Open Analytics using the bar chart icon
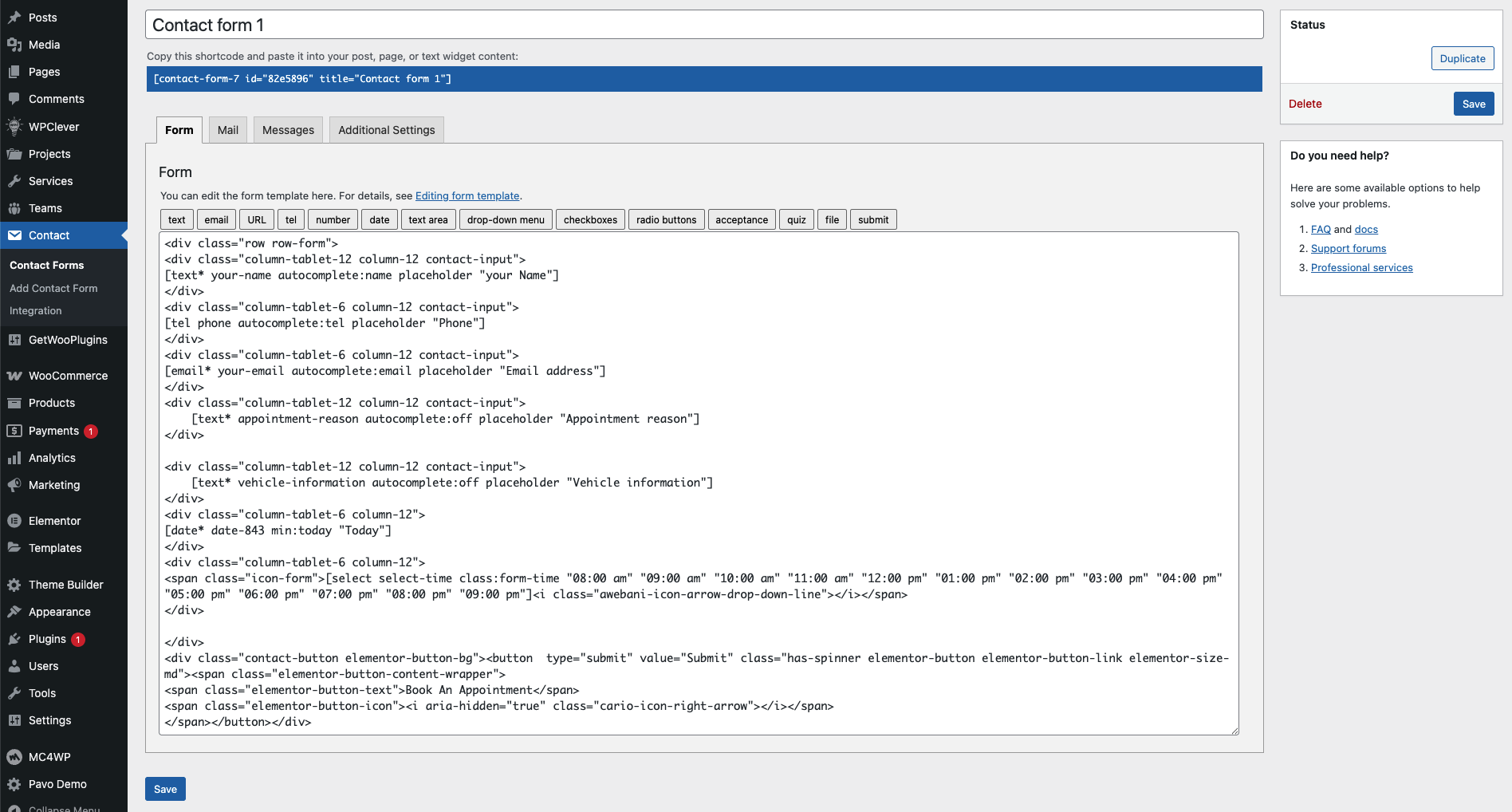The height and width of the screenshot is (812, 1512). pyautogui.click(x=14, y=458)
